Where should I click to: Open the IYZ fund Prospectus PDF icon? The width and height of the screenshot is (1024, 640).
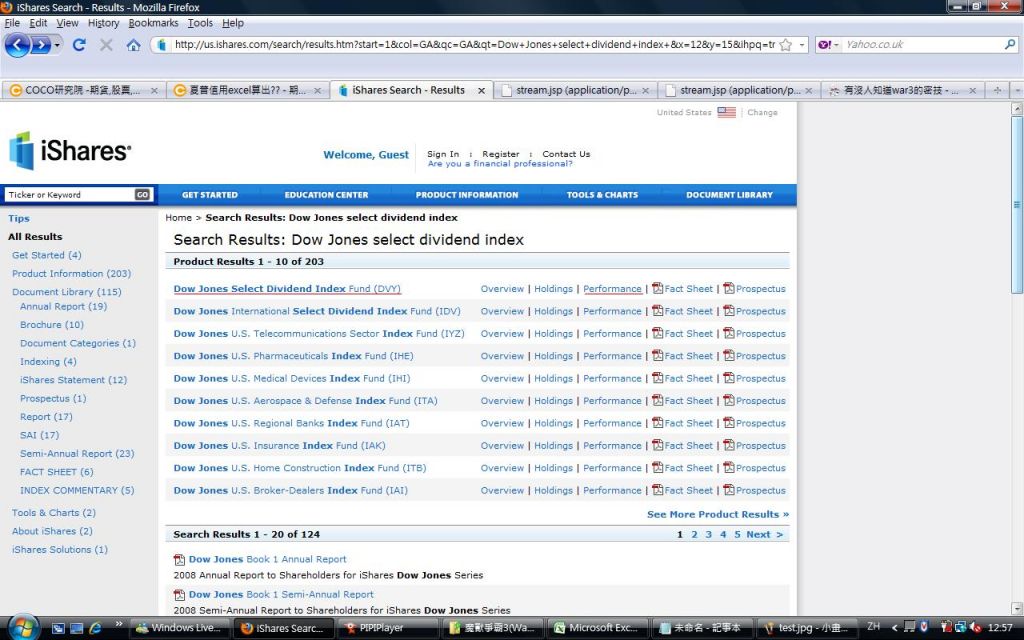coord(729,333)
